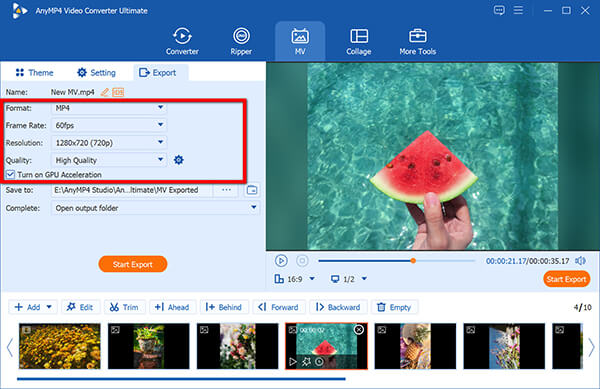600x389 pixels.
Task: Stop the preview playback
Action: (302, 261)
